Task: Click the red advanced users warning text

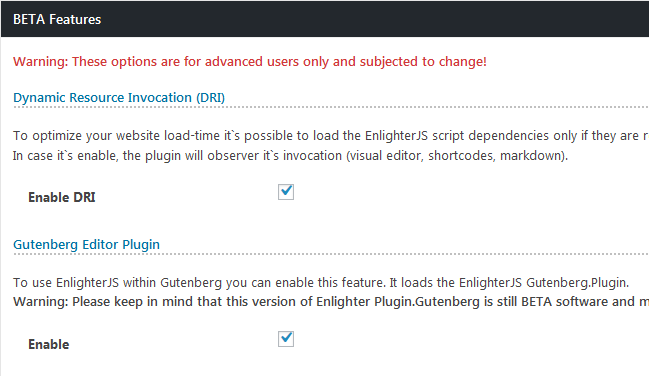Action: point(250,62)
